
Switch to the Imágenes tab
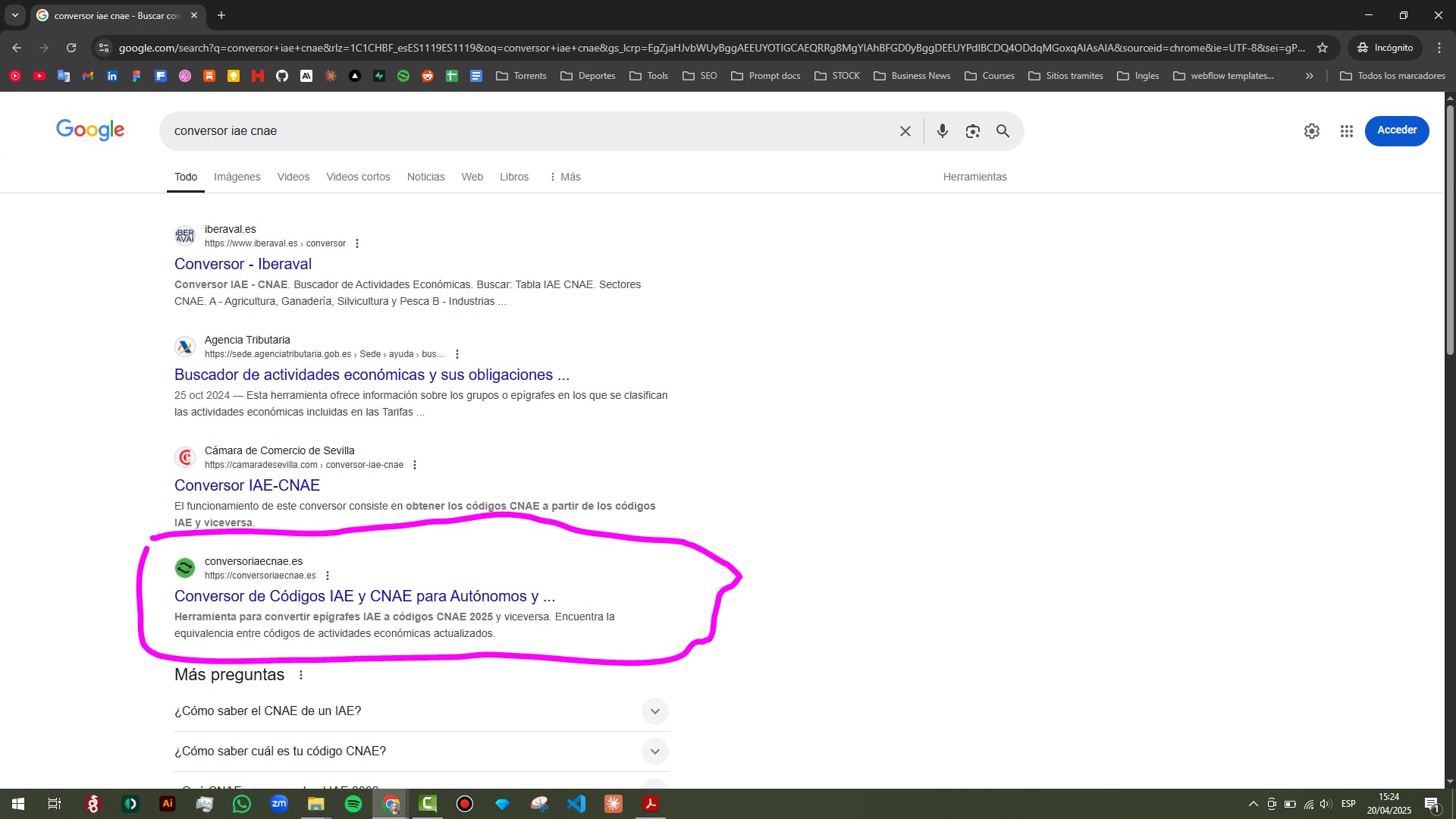(237, 177)
